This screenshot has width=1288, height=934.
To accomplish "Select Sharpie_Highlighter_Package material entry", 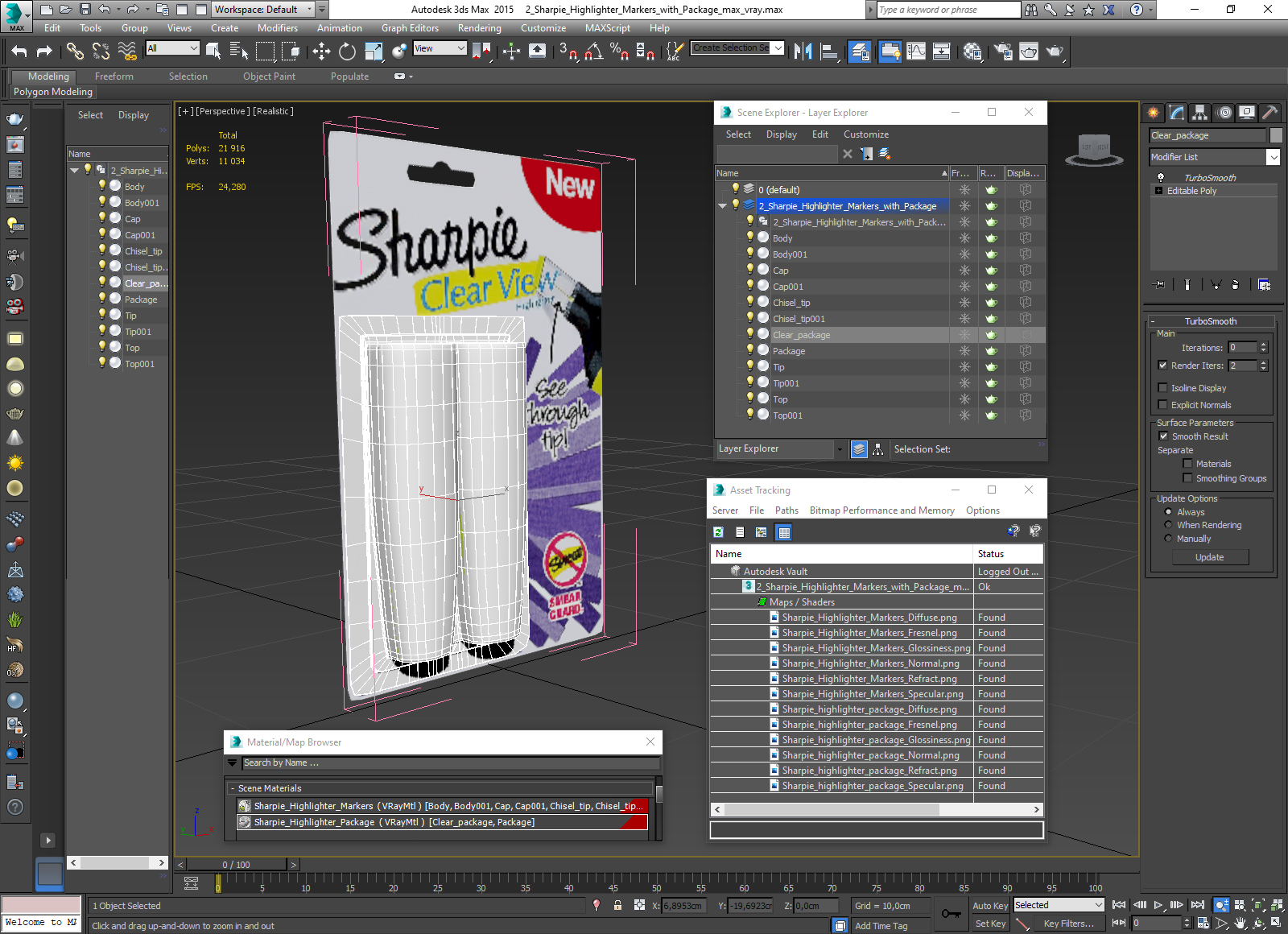I will [442, 822].
